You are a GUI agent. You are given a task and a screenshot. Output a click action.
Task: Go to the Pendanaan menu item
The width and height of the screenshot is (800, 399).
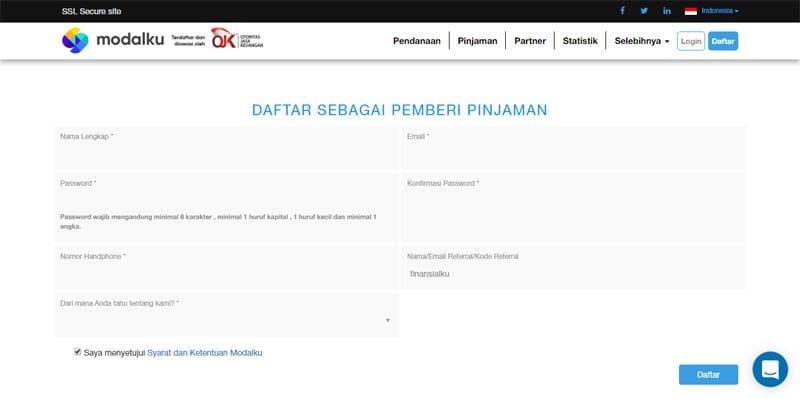tap(417, 41)
